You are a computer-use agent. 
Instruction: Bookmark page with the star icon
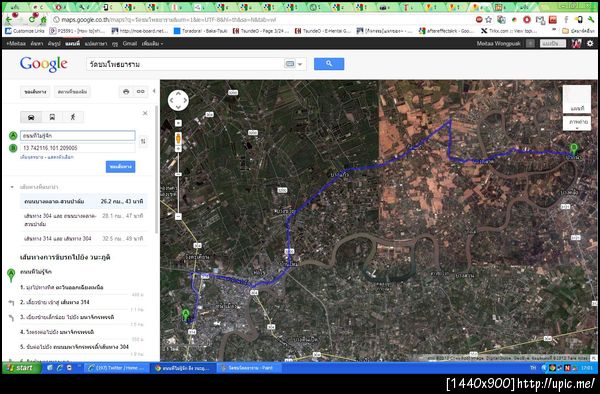pos(489,20)
